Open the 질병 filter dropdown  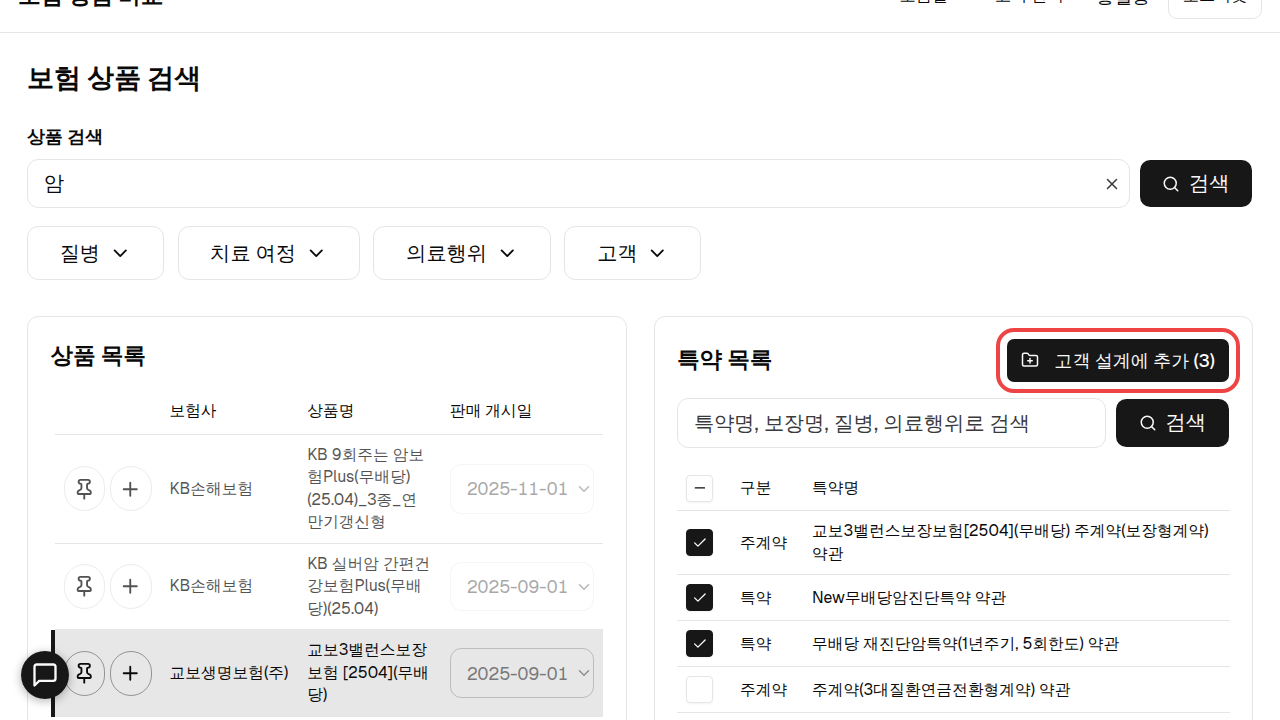(x=95, y=253)
